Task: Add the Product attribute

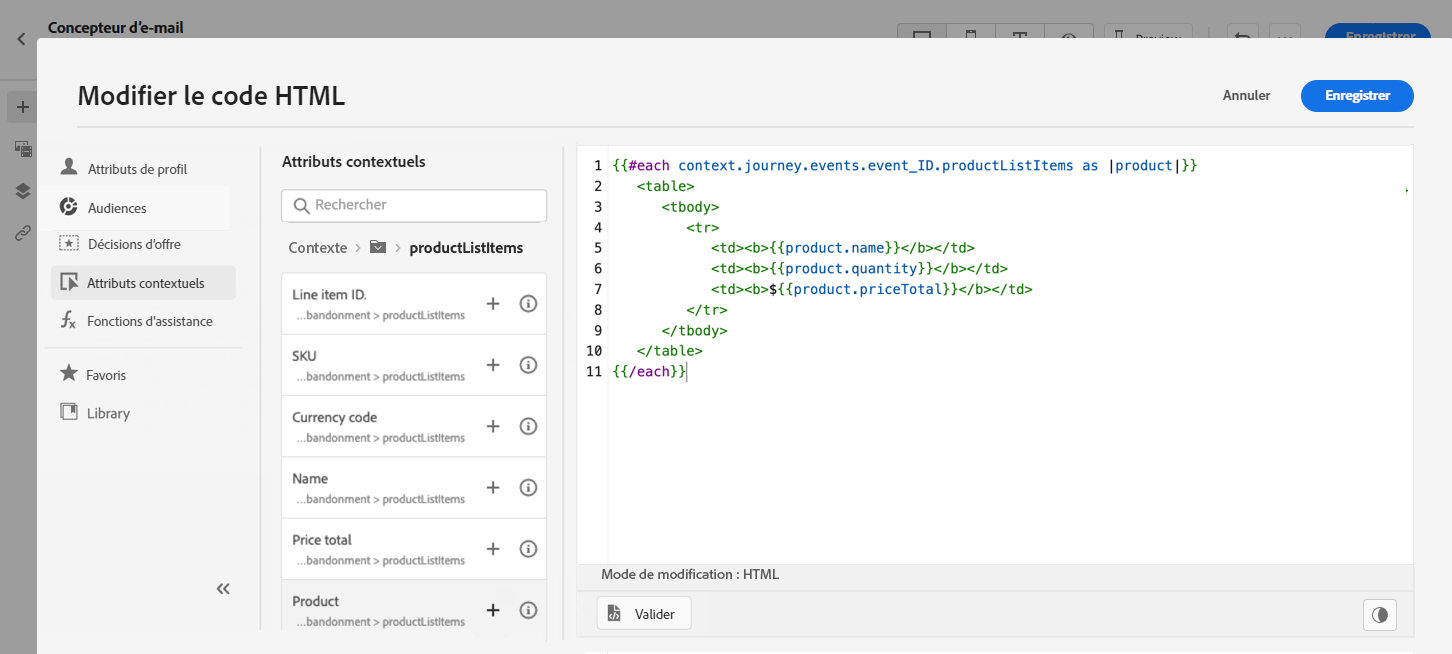Action: coord(493,610)
